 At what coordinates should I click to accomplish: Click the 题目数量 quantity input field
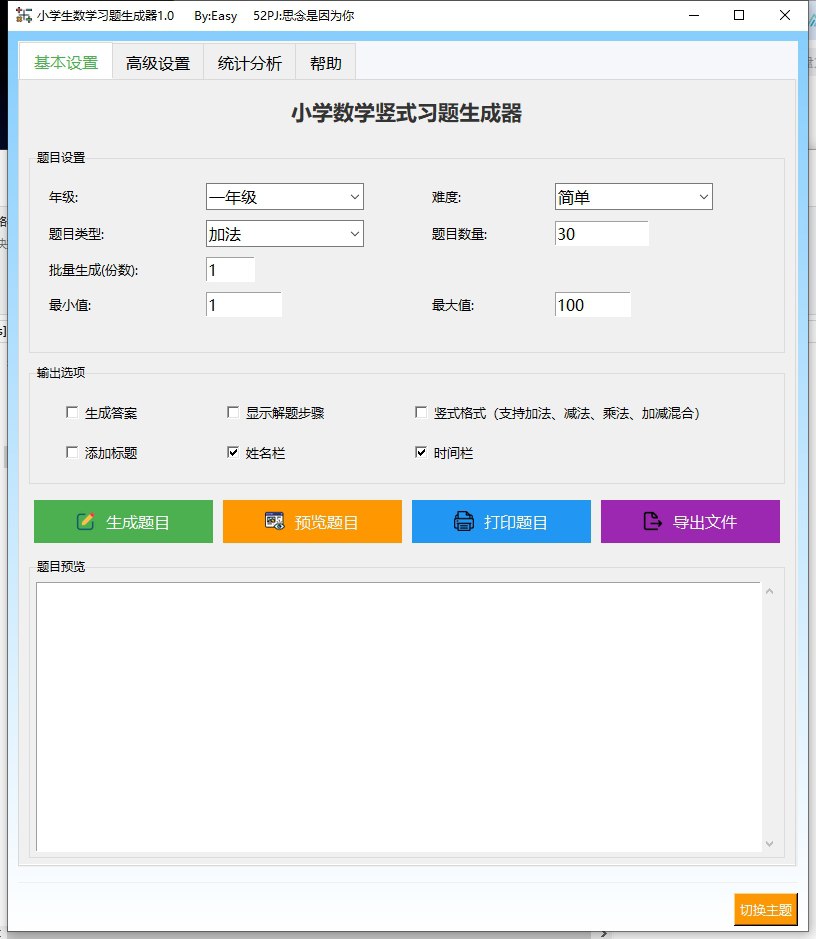coord(601,232)
